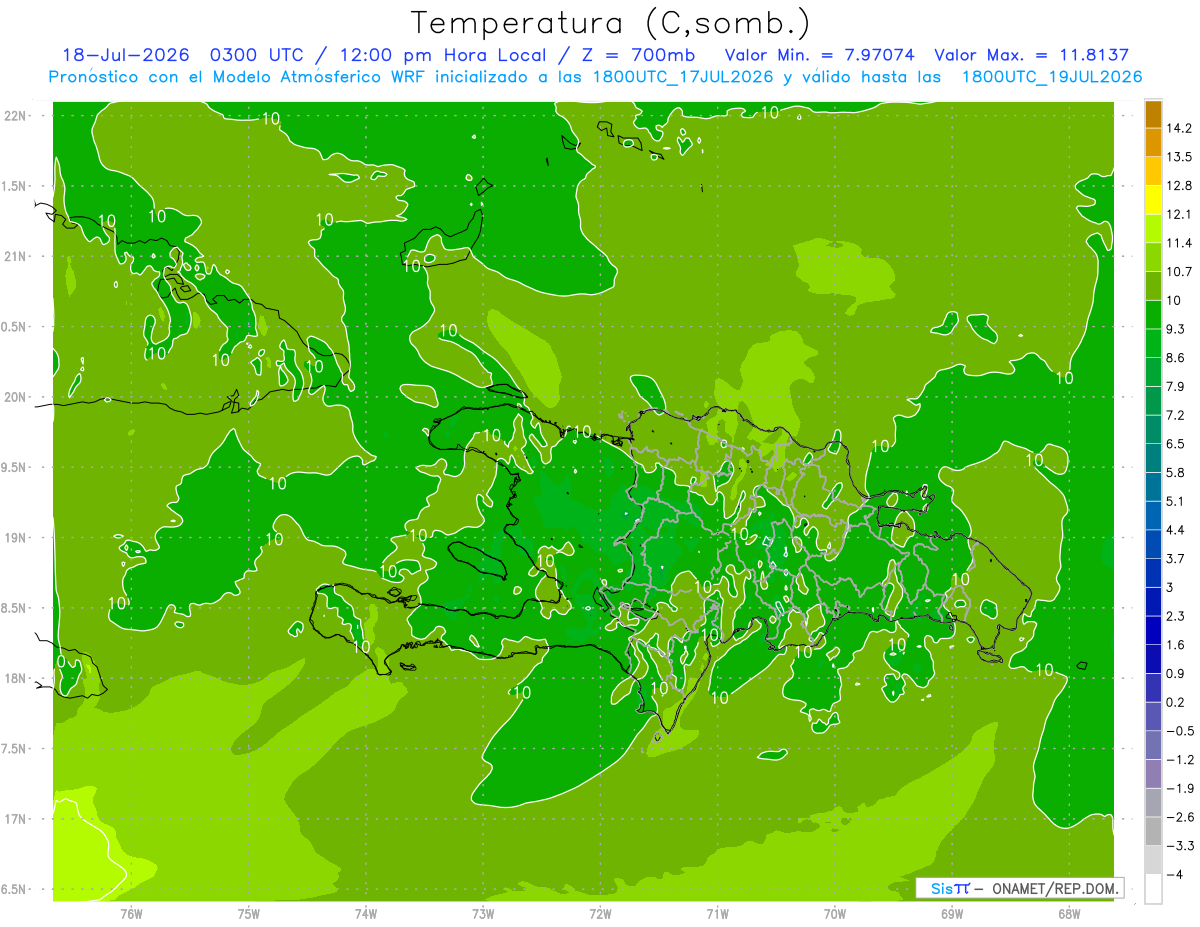The width and height of the screenshot is (1200, 927).
Task: Pick the lime legend swatch between 11.4 and 12.1
Action: (1153, 229)
